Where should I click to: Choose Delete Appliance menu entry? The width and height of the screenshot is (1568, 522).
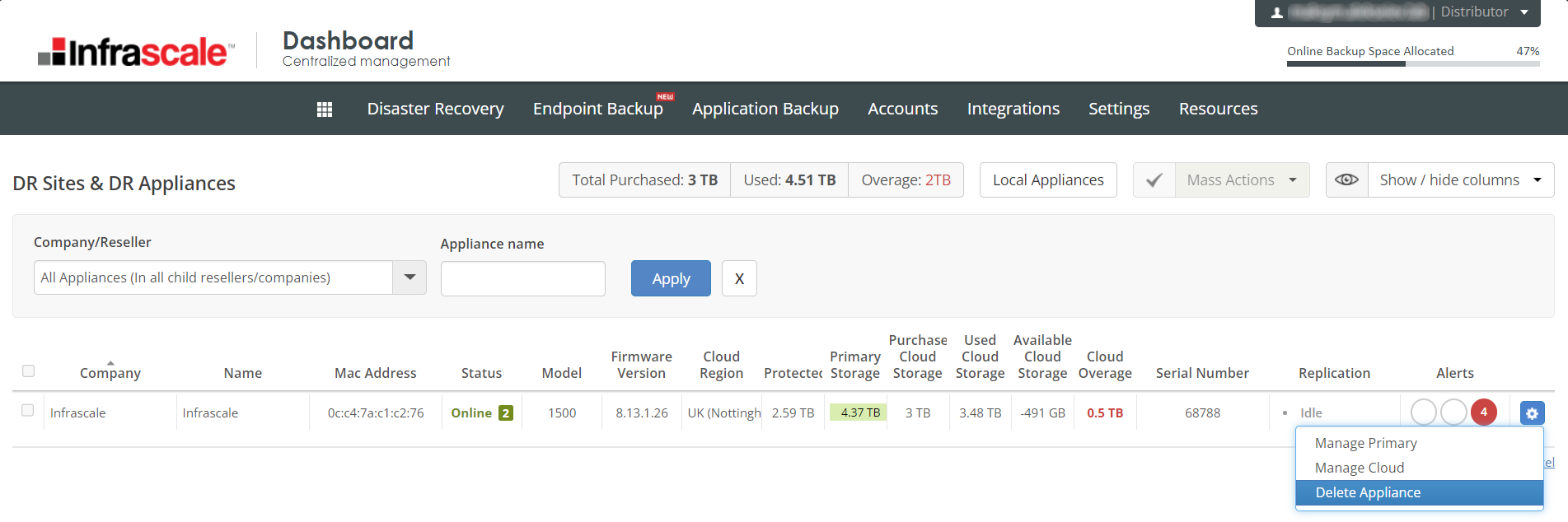click(1419, 492)
